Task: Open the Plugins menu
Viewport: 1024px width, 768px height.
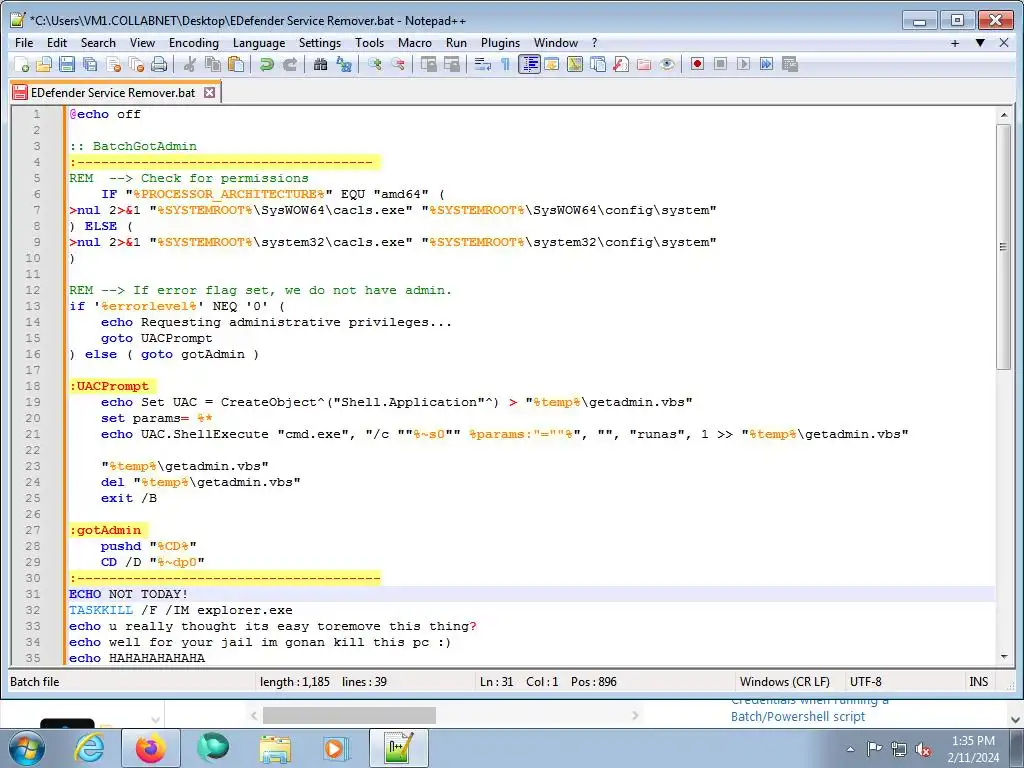Action: 500,42
